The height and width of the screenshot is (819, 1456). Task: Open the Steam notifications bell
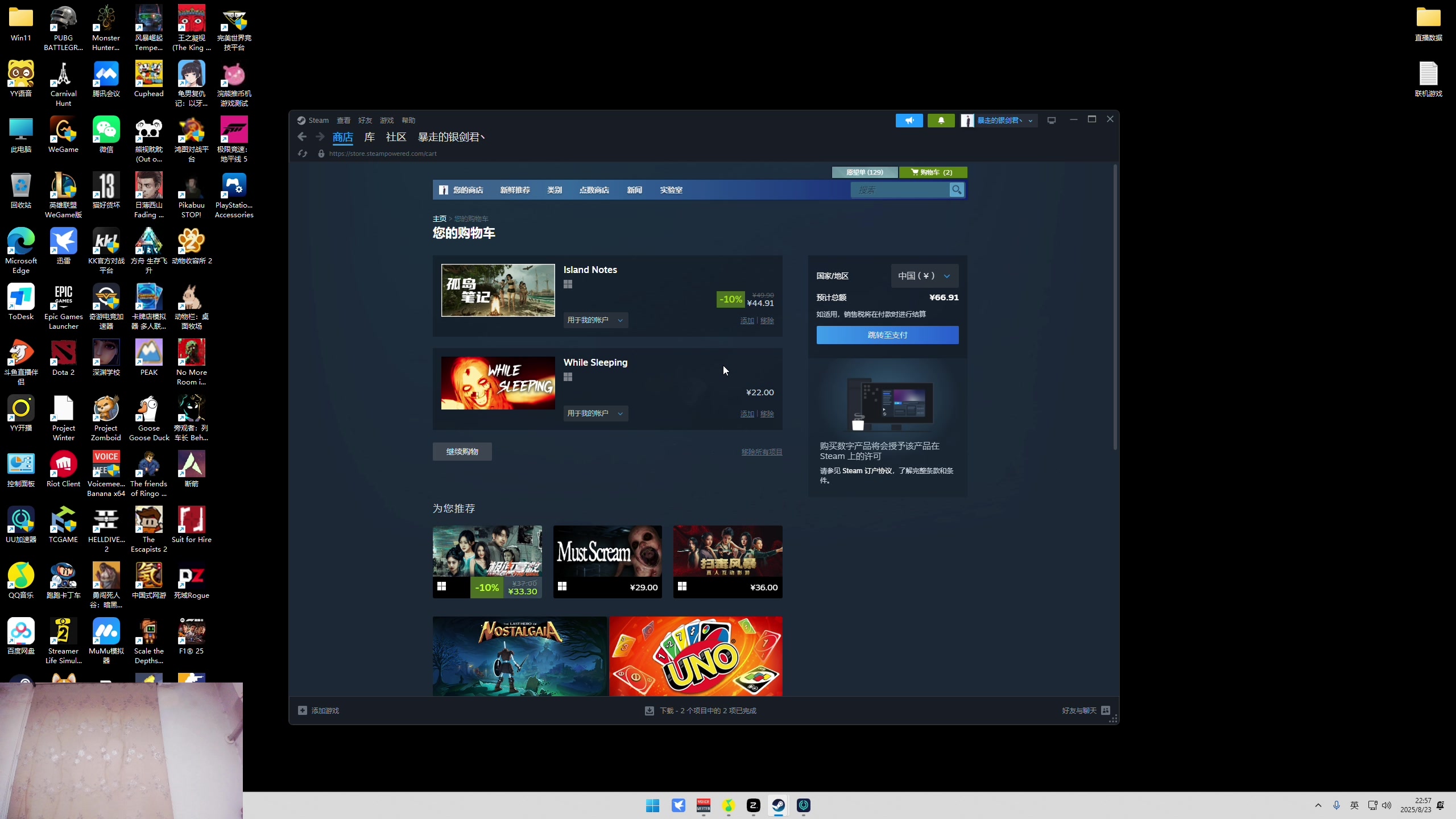[x=941, y=121]
